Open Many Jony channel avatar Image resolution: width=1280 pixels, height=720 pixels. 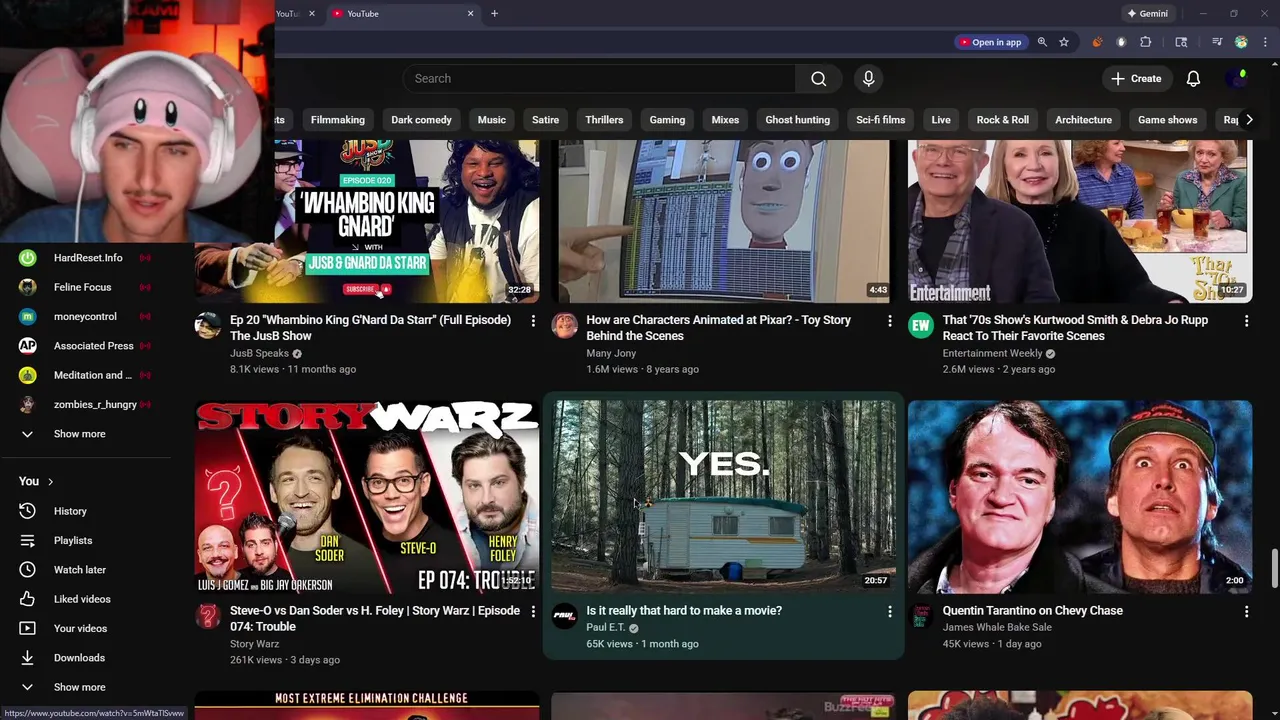(x=565, y=326)
